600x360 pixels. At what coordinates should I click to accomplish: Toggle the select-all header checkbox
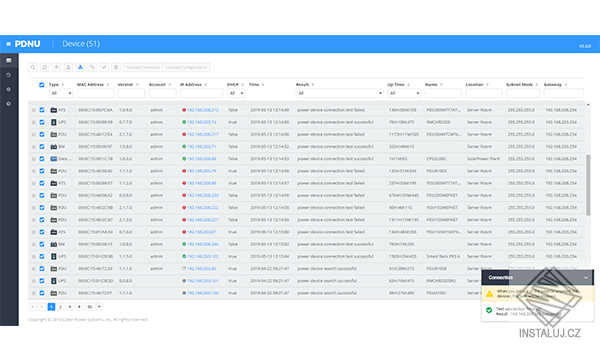click(42, 85)
